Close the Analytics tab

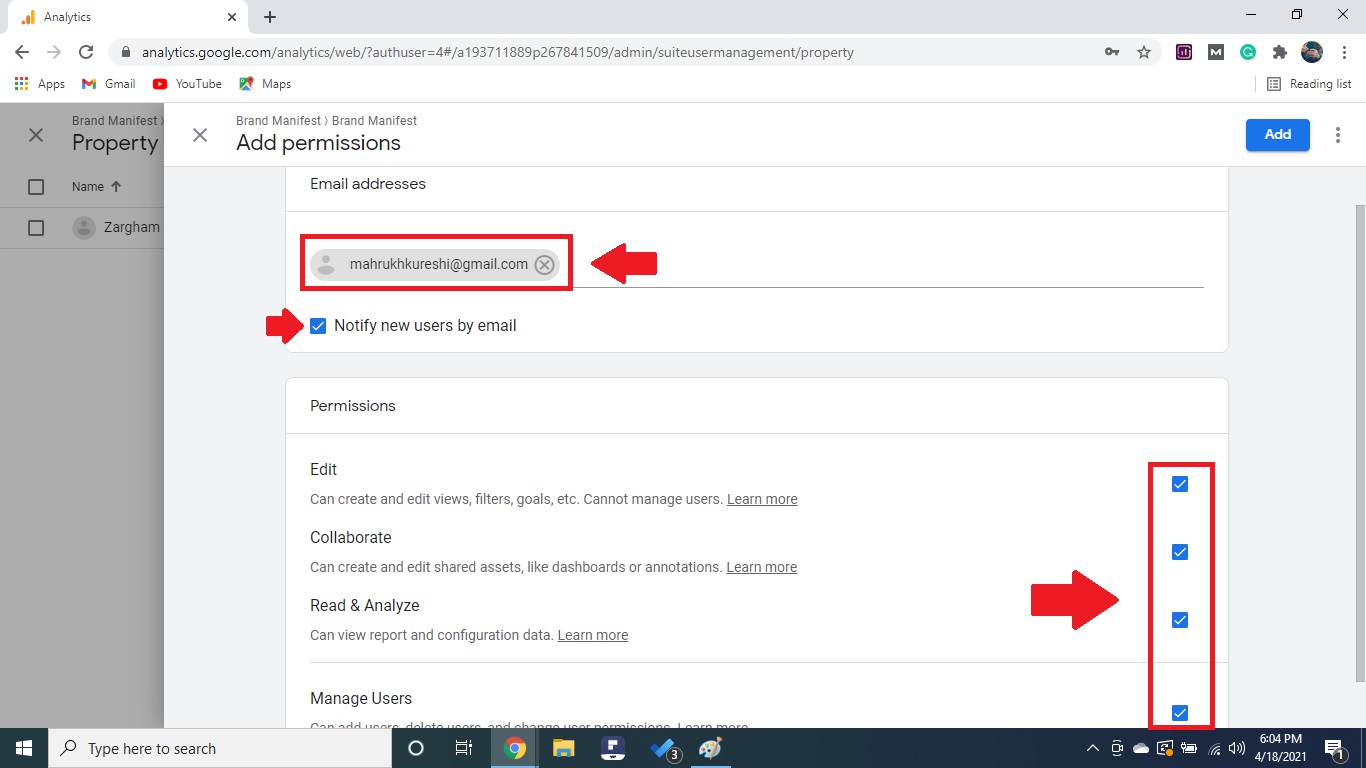pyautogui.click(x=232, y=17)
